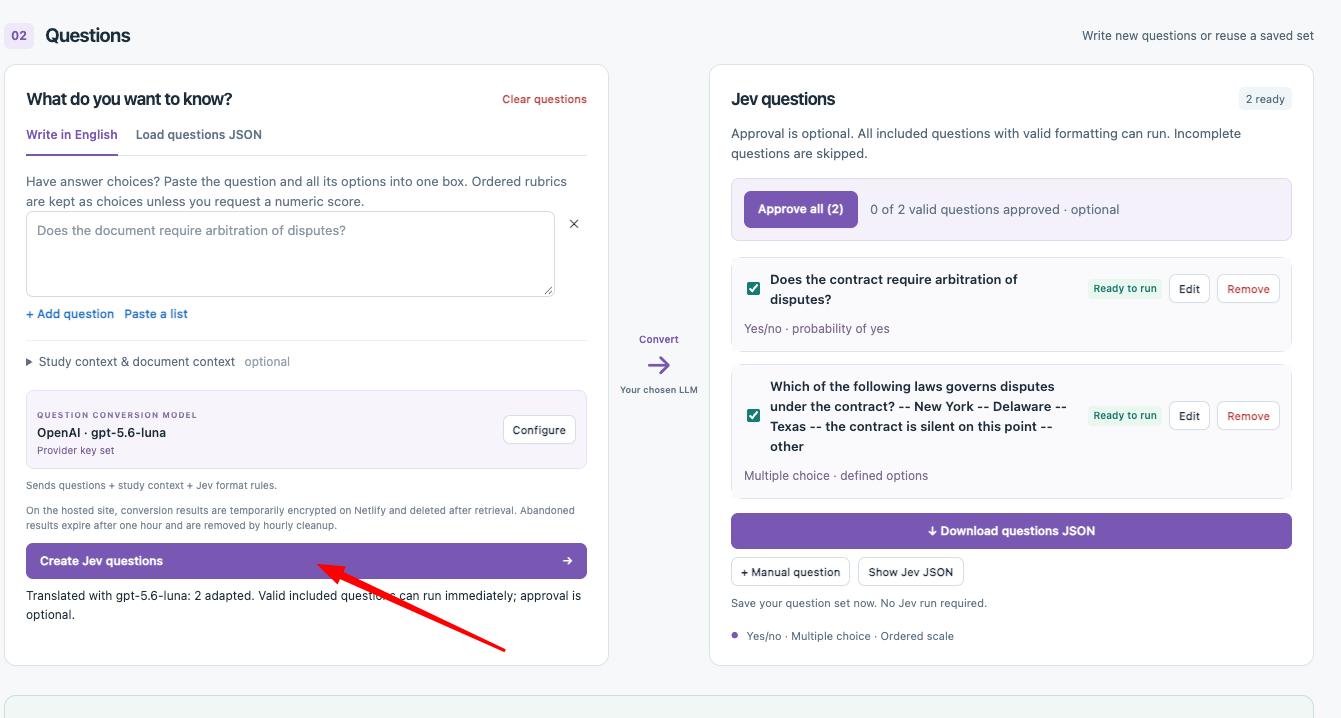Click into the question text box
This screenshot has height=718, width=1341.
[x=290, y=254]
